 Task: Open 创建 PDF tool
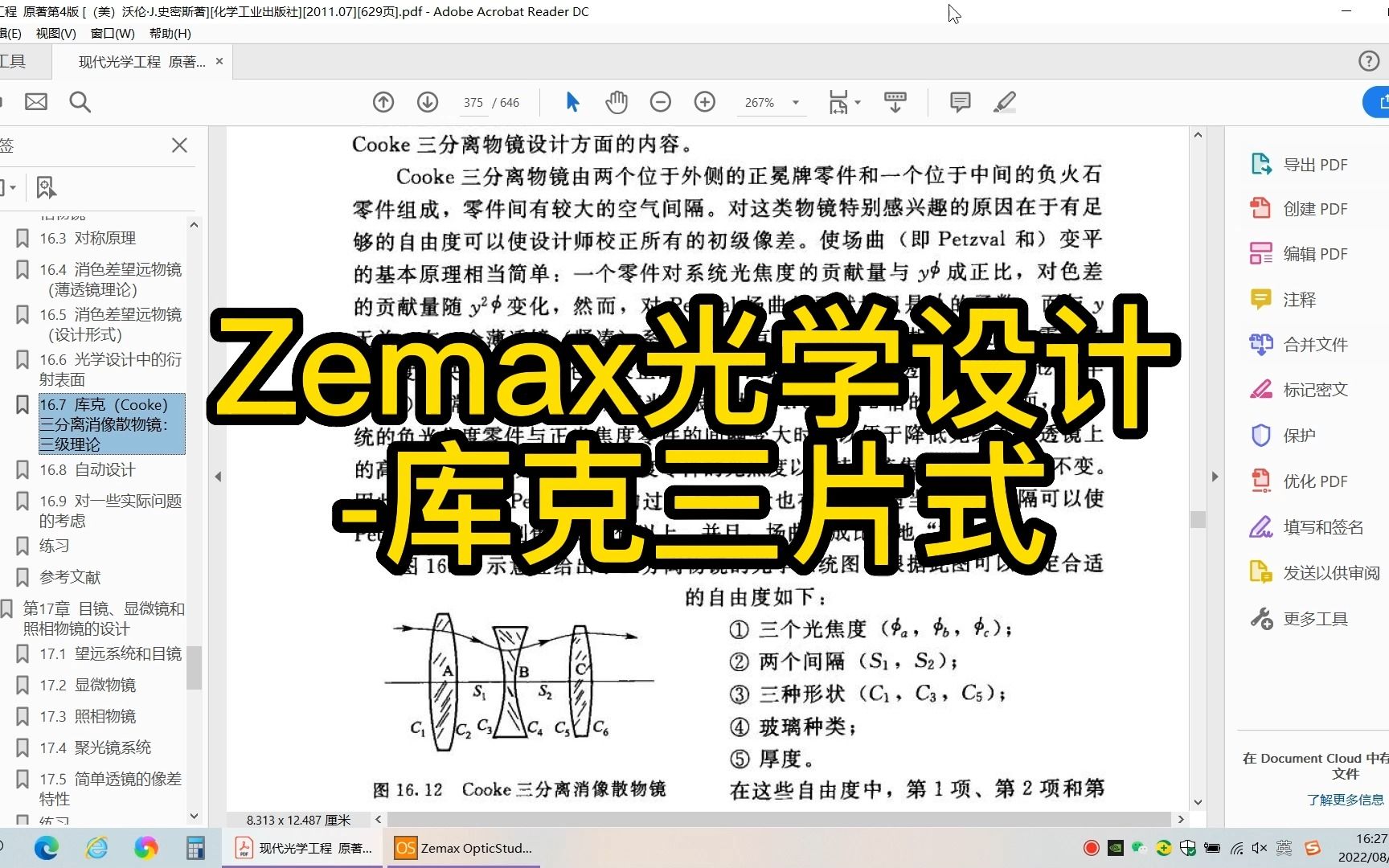1298,209
